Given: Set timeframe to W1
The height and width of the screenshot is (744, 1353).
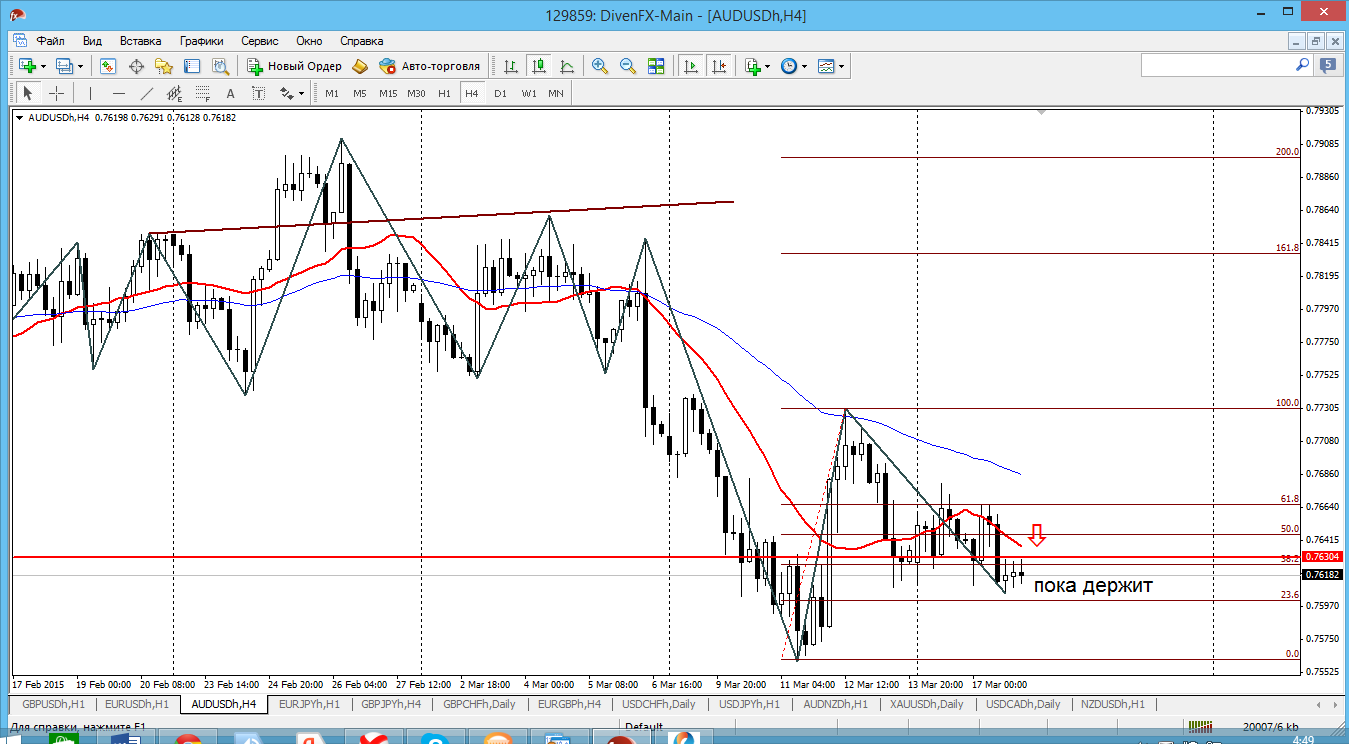Looking at the screenshot, I should point(528,93).
